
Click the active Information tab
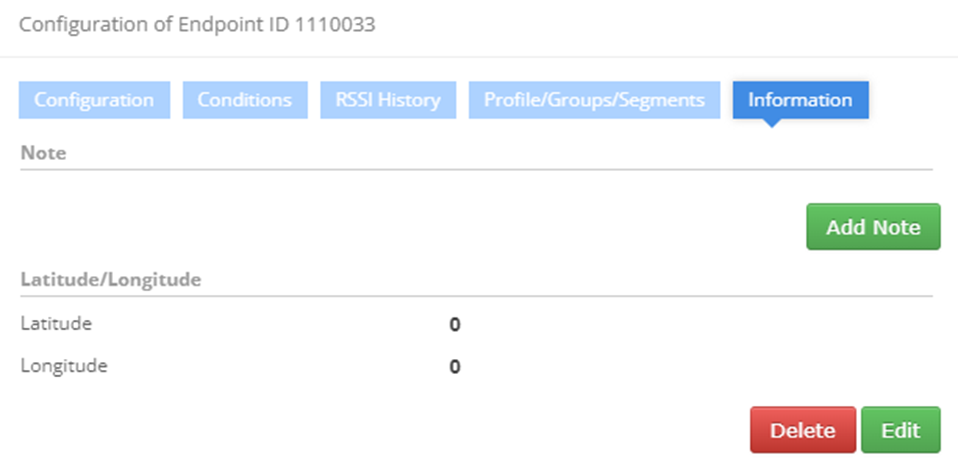point(800,100)
